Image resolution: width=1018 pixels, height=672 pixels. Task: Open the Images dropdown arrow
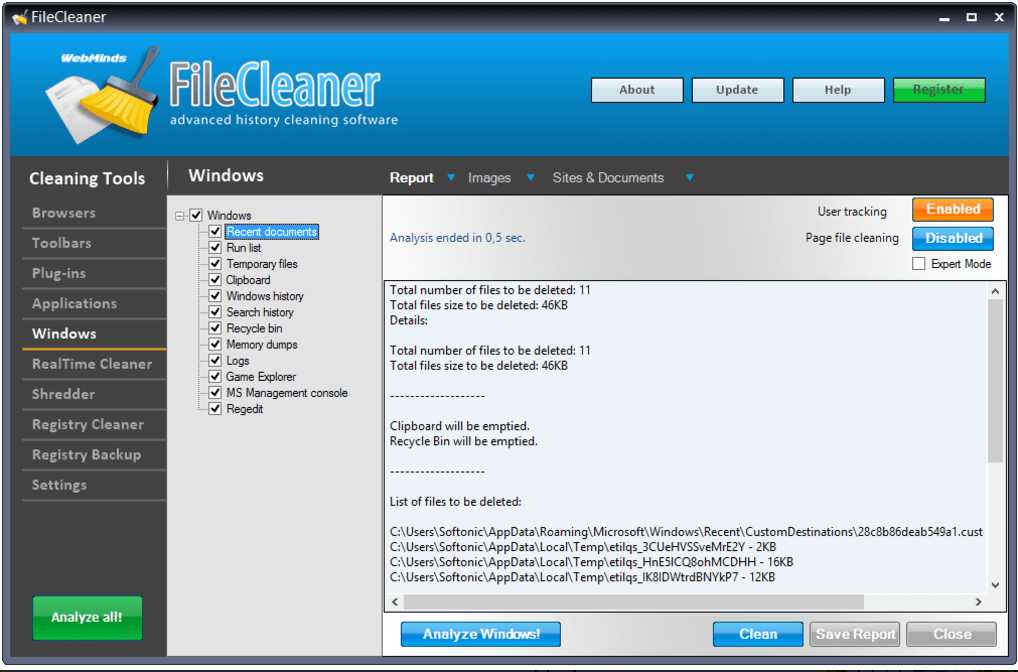[x=530, y=178]
